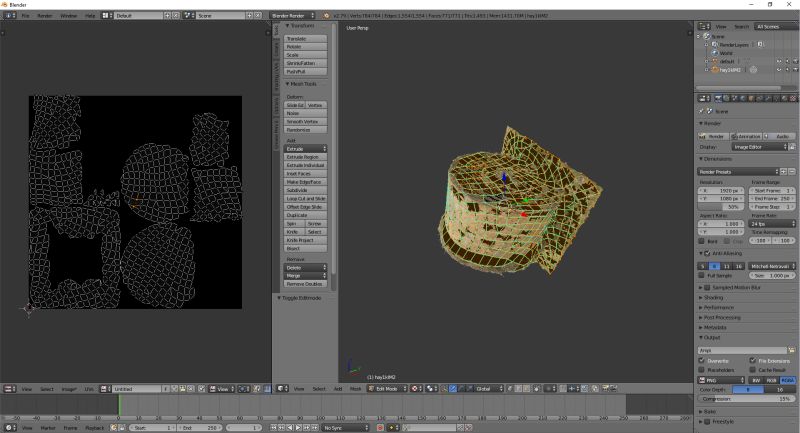Enable the Sampled Motion Blur checkbox
Screen dimensions: 800x433
coord(707,288)
